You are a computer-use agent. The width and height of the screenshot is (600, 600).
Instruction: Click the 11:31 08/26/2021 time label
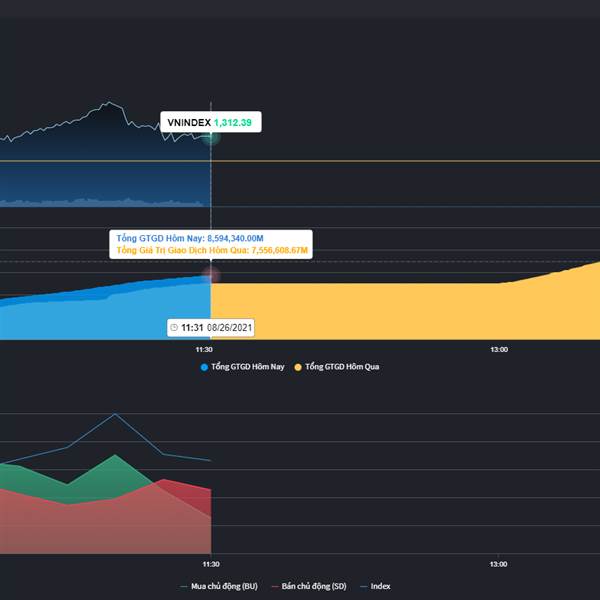tap(211, 328)
